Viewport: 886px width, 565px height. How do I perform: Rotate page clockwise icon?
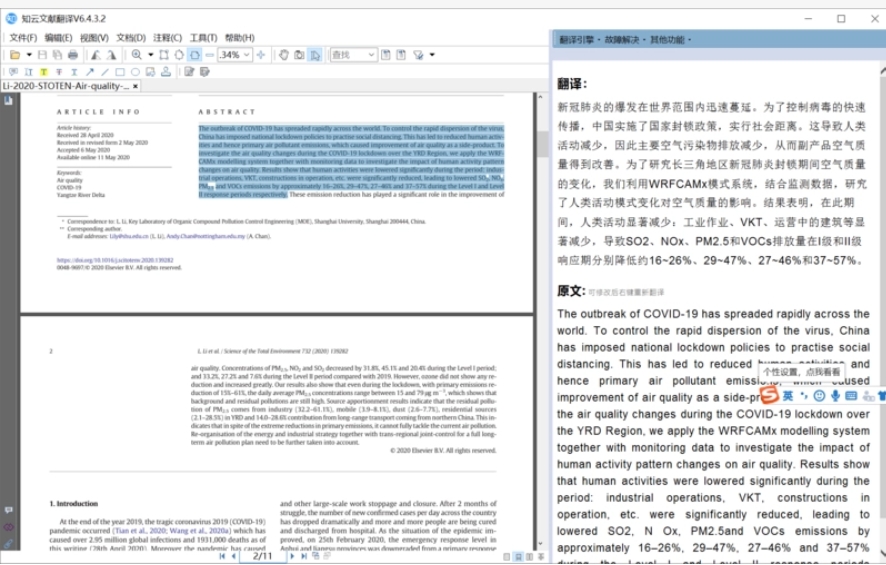[111, 55]
